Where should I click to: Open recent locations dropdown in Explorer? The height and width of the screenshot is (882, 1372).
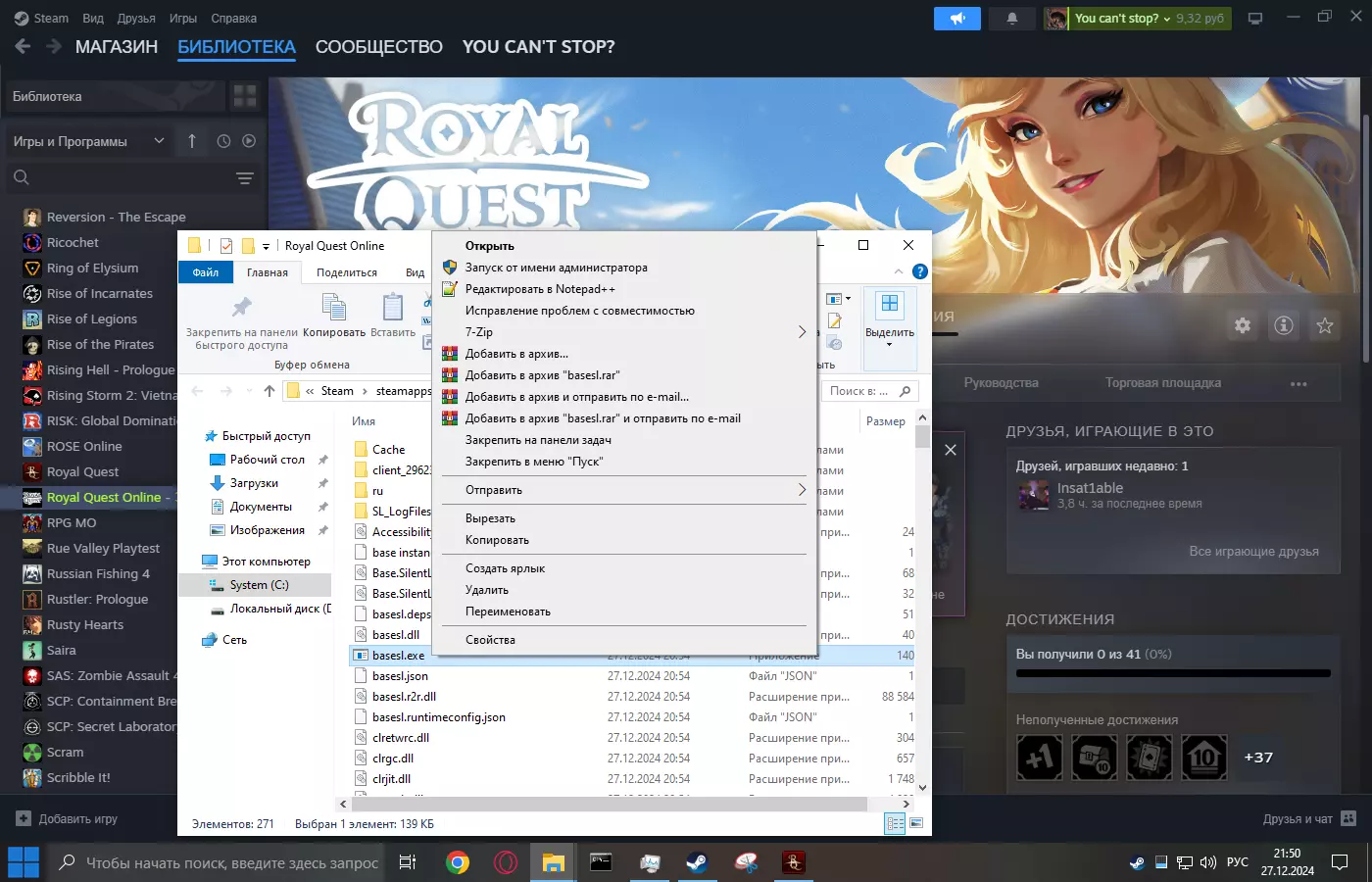[x=249, y=391]
